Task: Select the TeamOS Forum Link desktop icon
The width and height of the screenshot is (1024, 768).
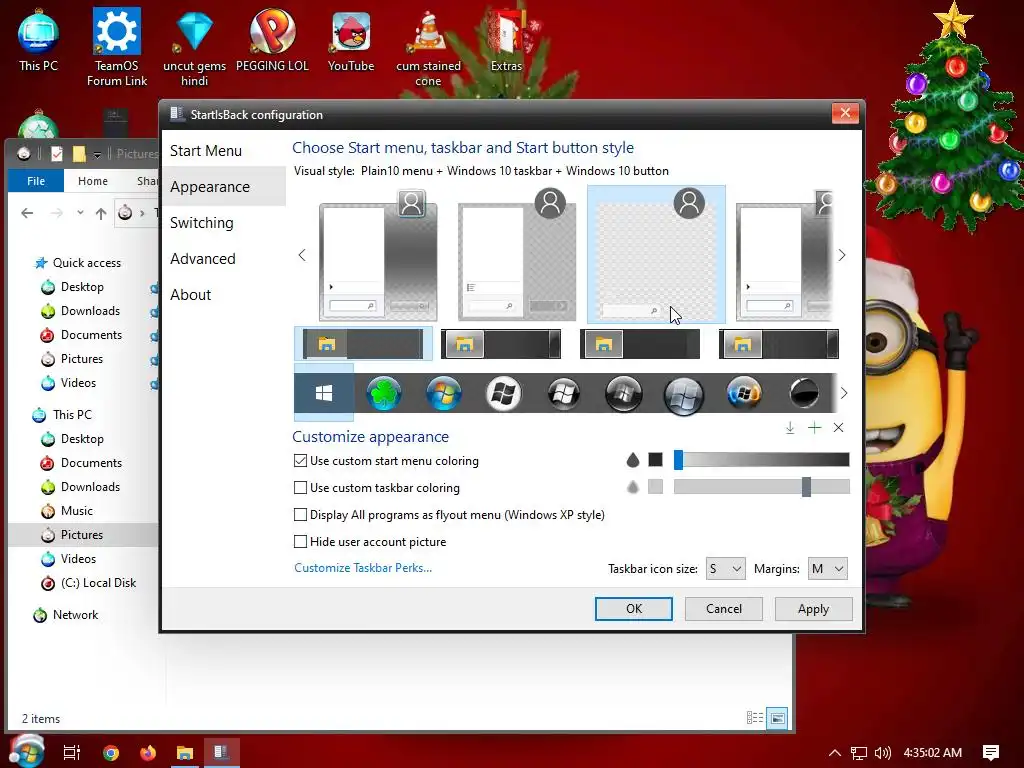Action: [x=117, y=47]
